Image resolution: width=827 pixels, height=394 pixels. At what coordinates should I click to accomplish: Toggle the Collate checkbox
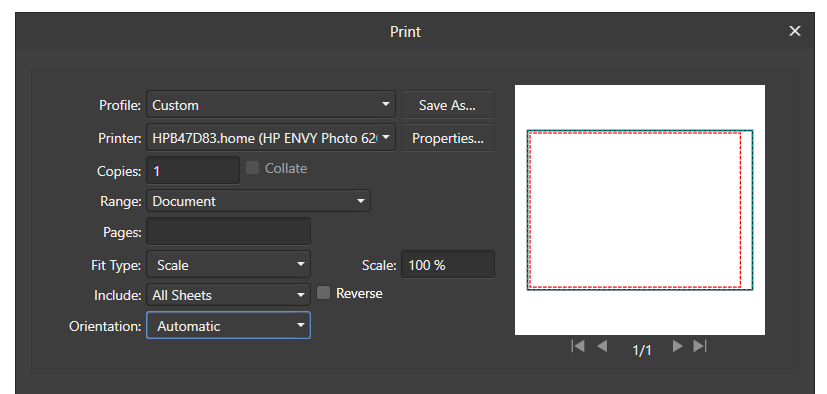[x=253, y=168]
